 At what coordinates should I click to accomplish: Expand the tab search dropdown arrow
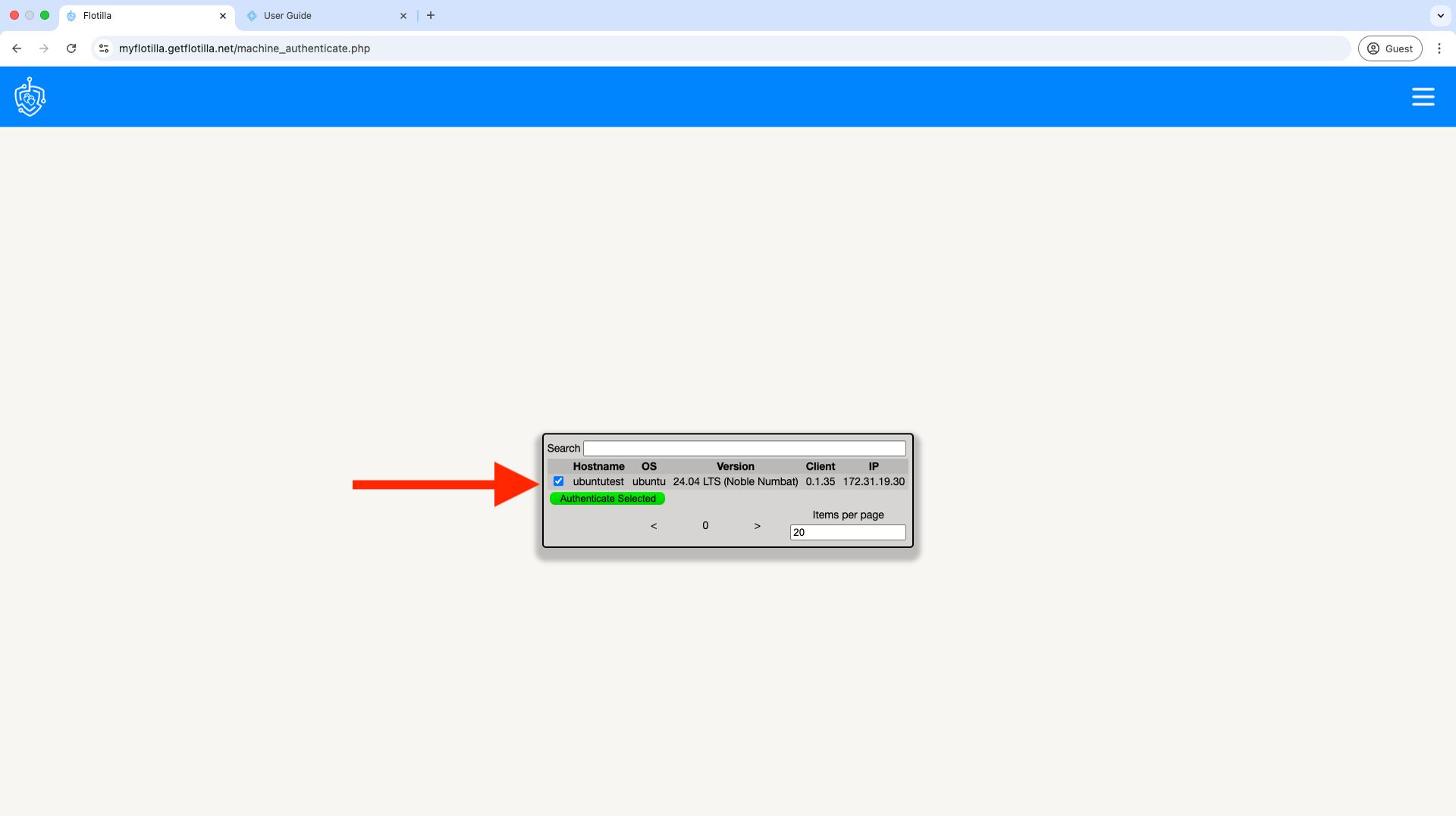[1440, 15]
